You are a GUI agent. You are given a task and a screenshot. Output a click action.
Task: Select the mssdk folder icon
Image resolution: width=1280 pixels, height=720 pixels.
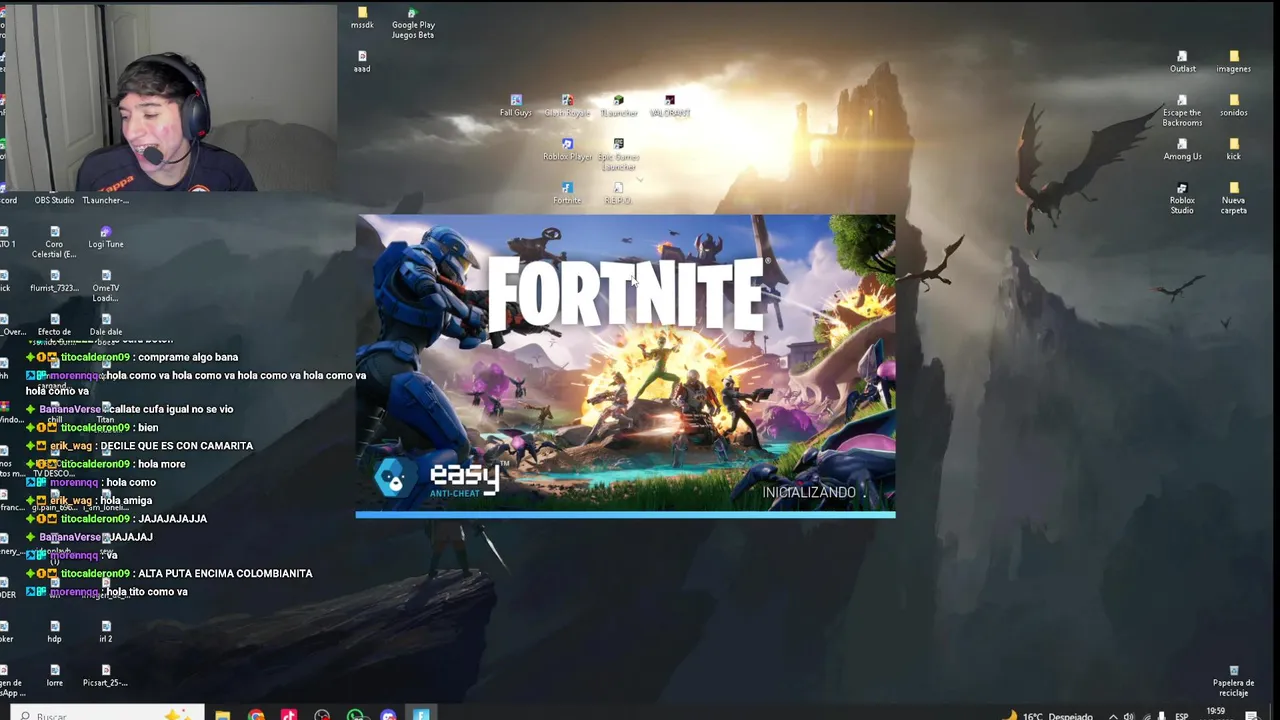pos(362,18)
